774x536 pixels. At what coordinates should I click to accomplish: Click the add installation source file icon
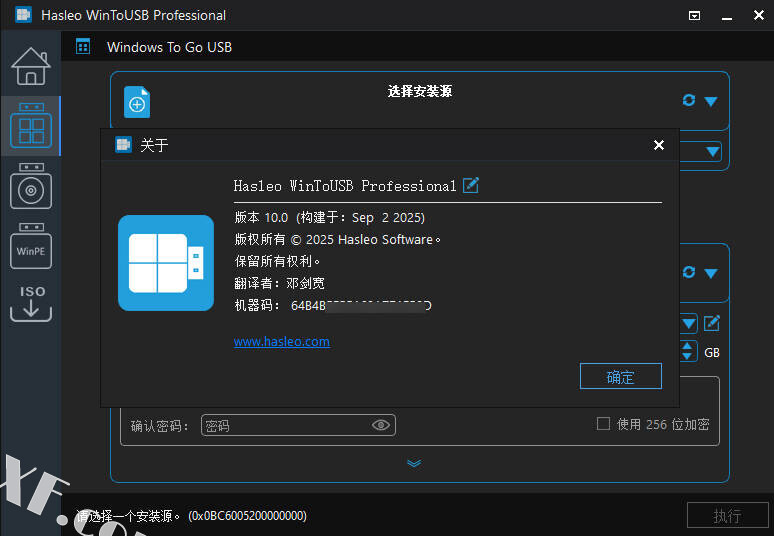137,102
